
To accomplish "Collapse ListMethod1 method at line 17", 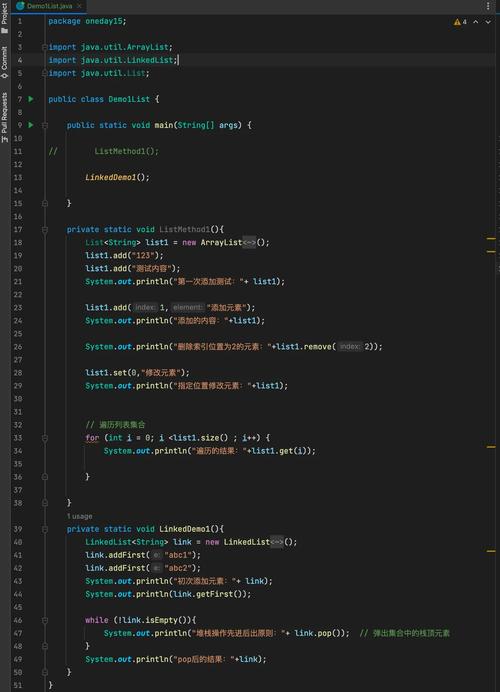I will [45, 229].
